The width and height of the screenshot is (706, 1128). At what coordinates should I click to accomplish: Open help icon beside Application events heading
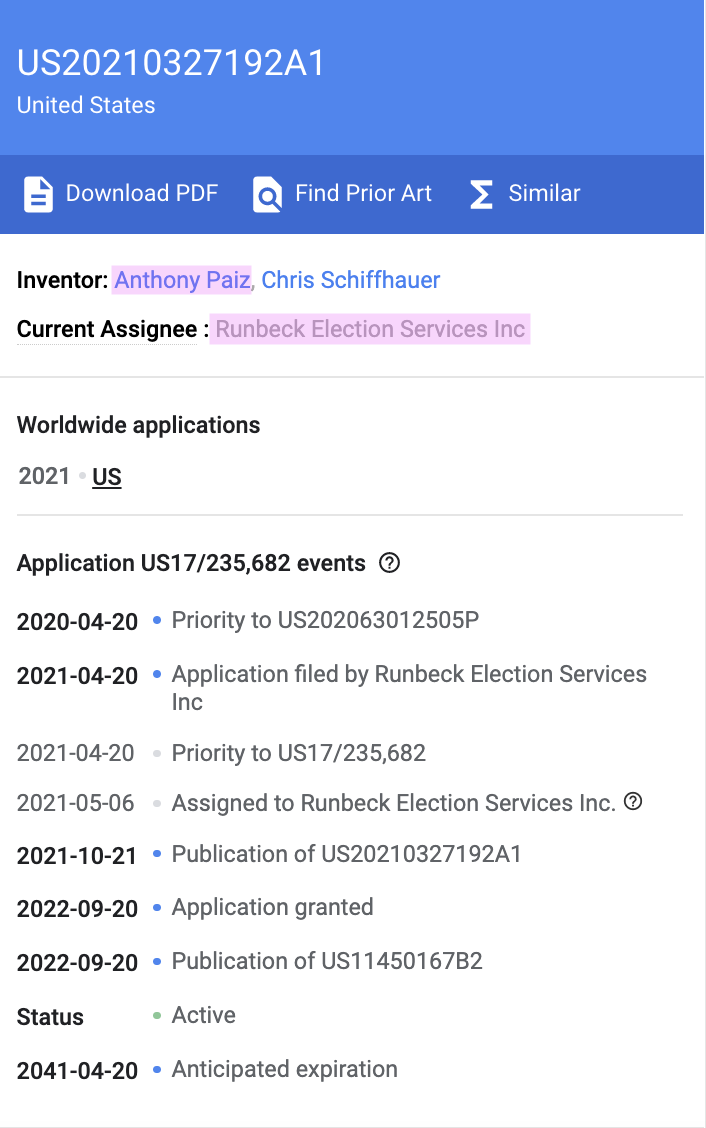390,563
